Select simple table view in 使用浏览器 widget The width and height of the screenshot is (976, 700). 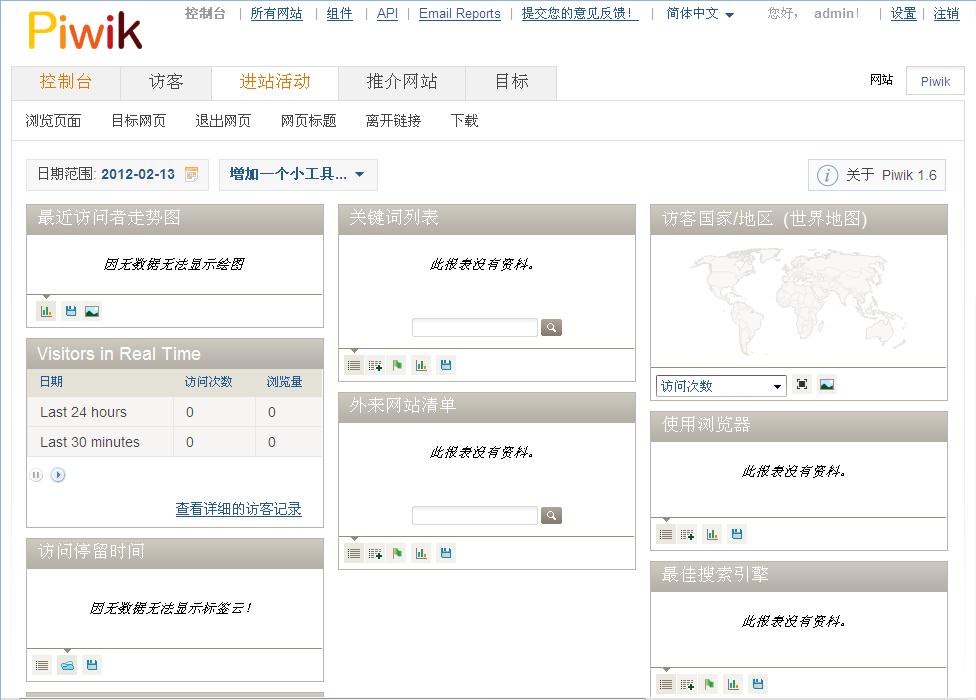tap(666, 534)
